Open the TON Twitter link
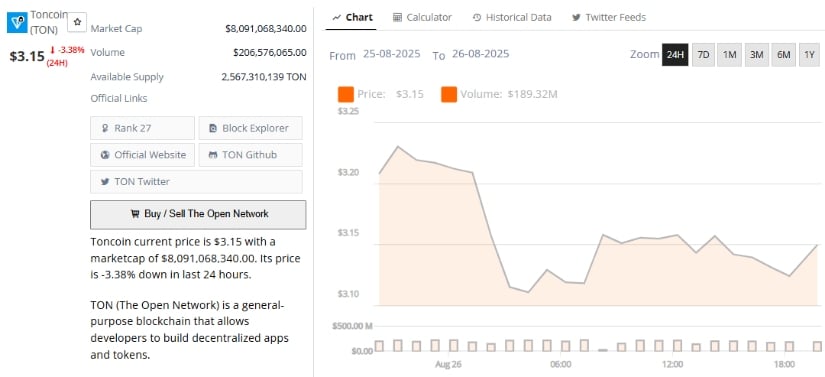The width and height of the screenshot is (825, 377). pyautogui.click(x=196, y=182)
